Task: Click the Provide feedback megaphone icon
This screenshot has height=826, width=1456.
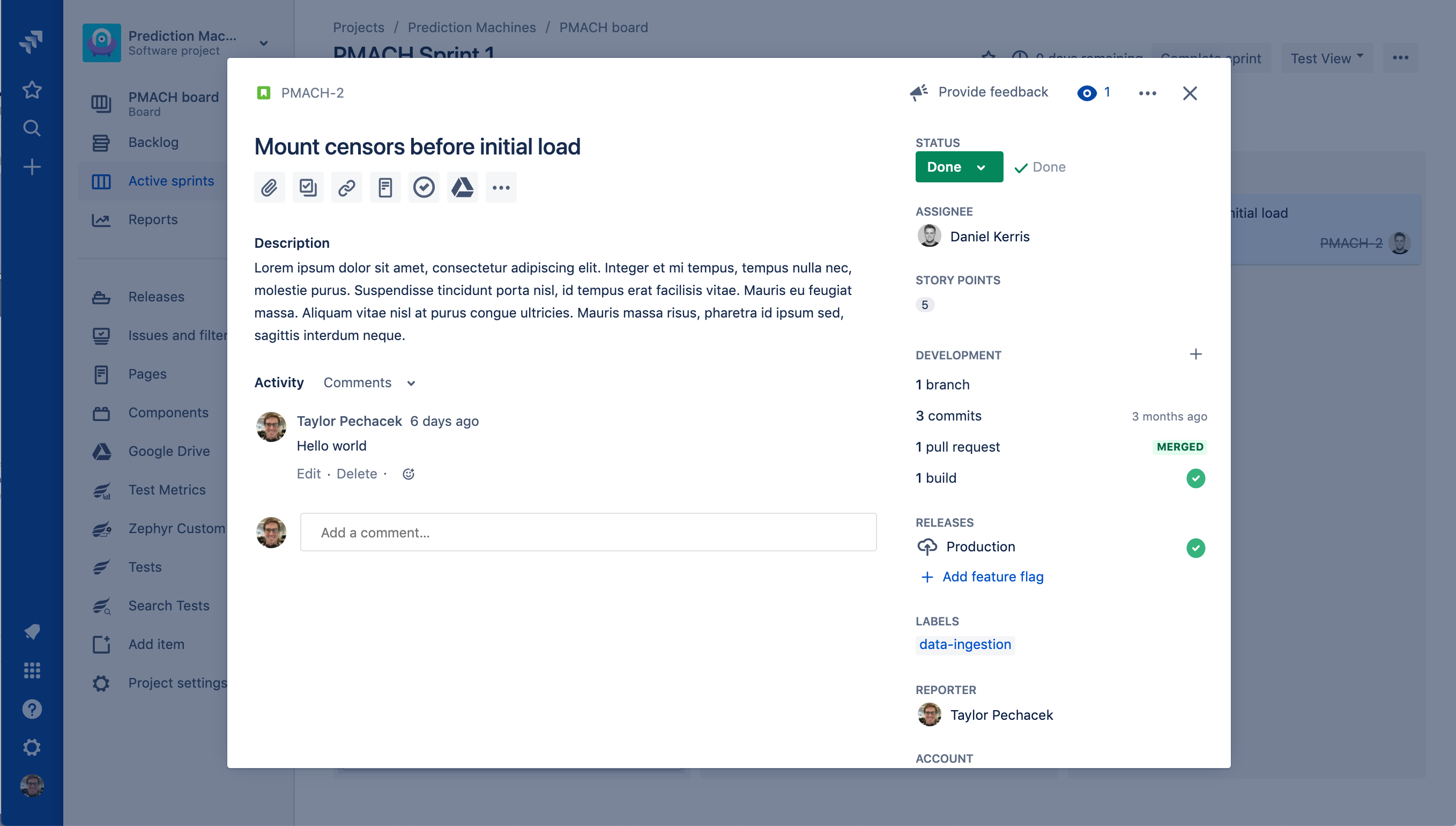Action: (919, 92)
